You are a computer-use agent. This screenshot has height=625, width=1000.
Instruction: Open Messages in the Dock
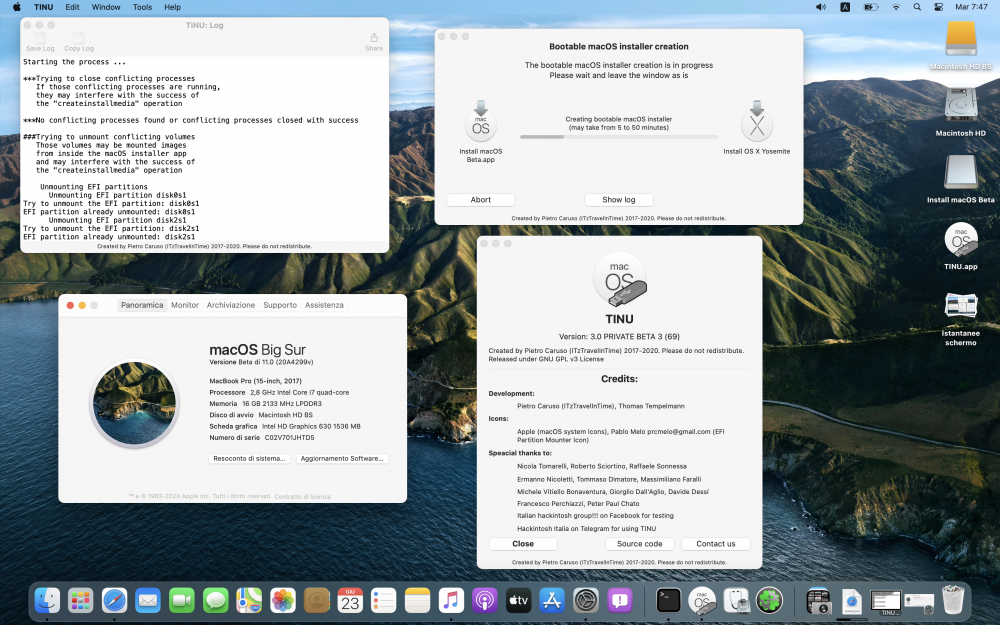[216, 600]
